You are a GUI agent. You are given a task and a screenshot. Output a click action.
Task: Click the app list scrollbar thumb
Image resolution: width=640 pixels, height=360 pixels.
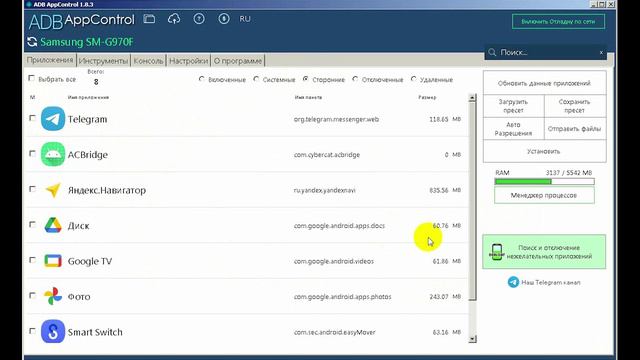472,201
